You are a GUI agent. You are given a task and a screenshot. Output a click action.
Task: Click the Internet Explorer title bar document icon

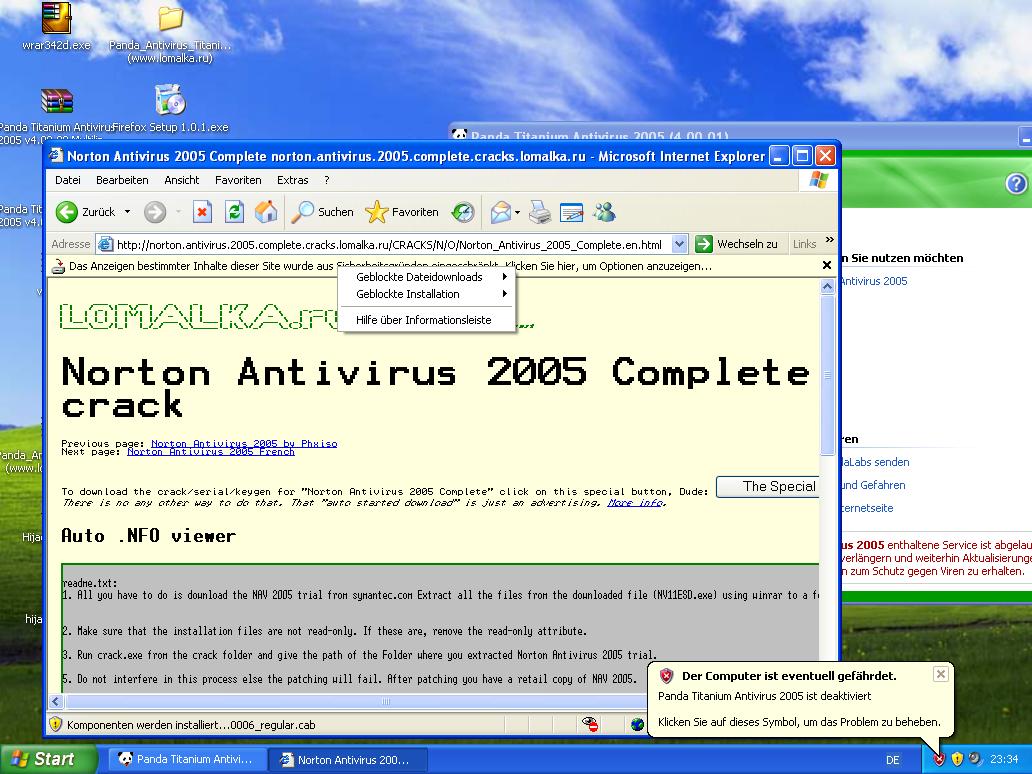pyautogui.click(x=57, y=156)
